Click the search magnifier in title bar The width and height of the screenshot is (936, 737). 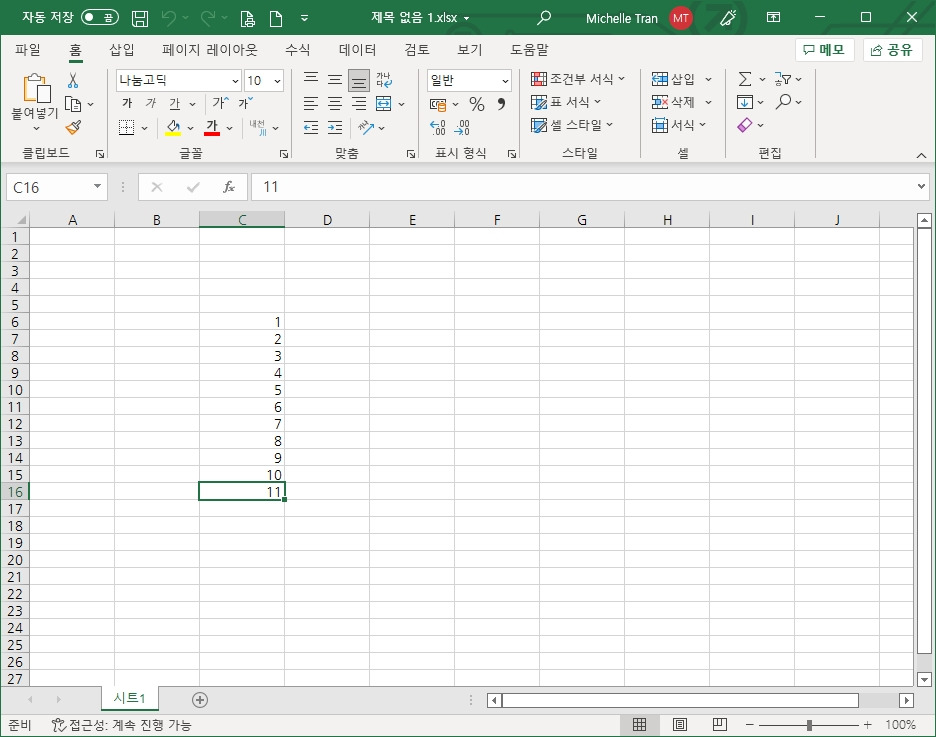click(543, 18)
